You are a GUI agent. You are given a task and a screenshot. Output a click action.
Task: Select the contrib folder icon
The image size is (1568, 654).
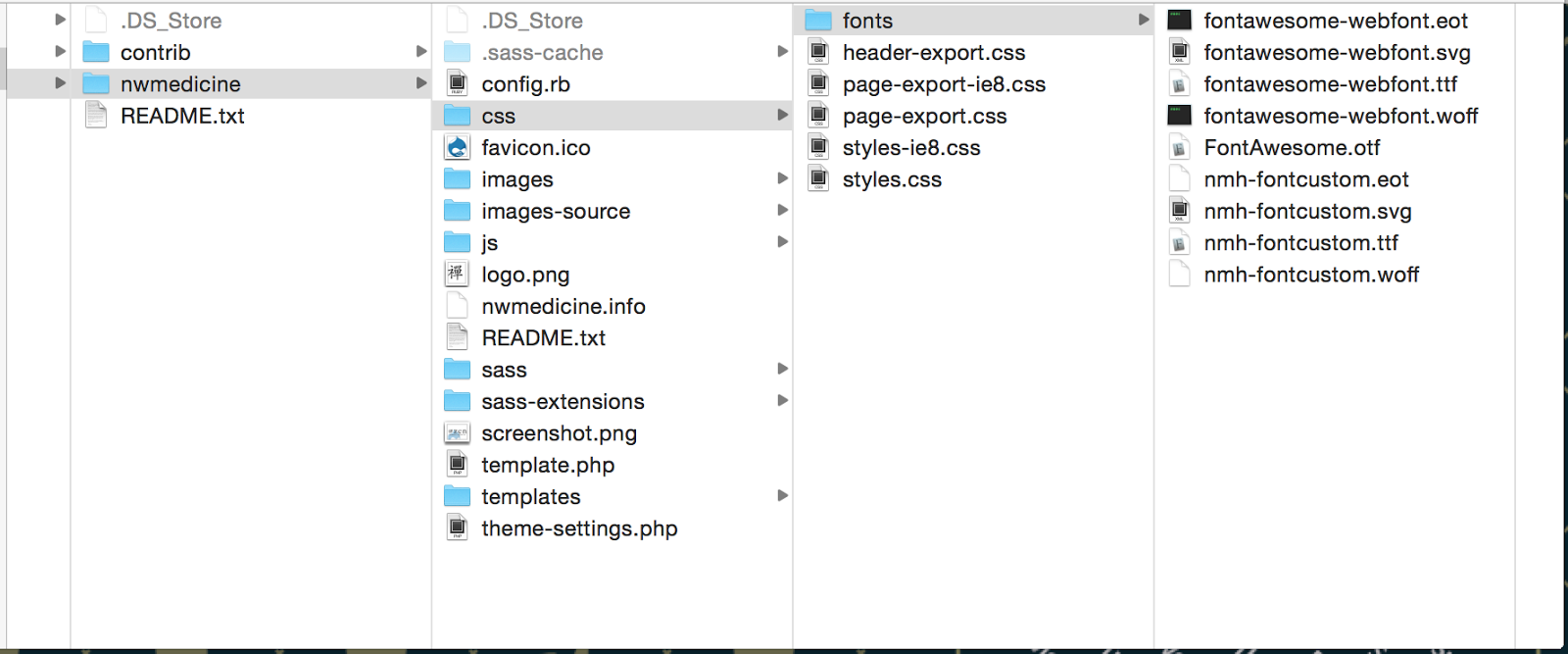[96, 52]
